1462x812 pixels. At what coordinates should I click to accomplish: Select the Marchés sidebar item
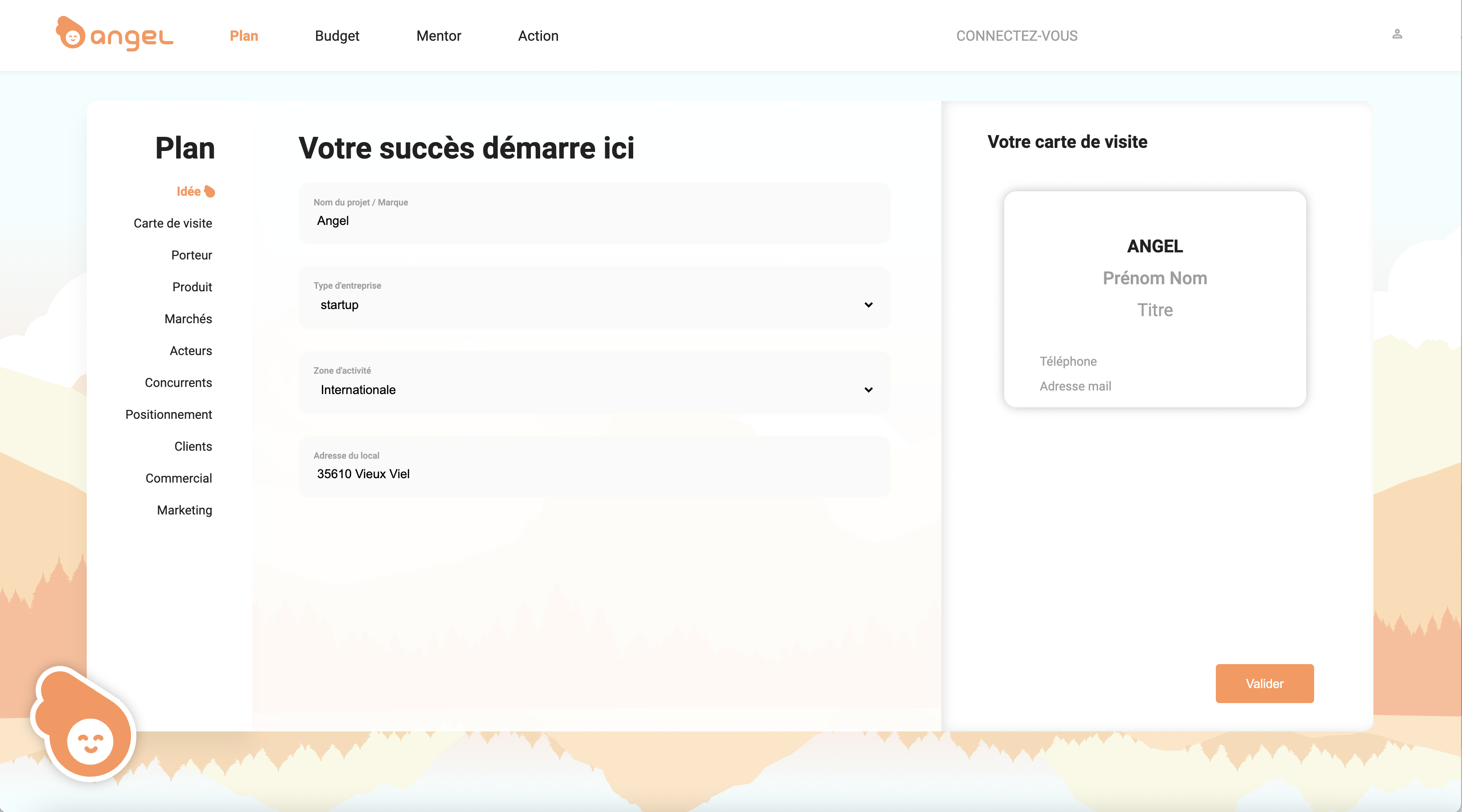tap(189, 319)
